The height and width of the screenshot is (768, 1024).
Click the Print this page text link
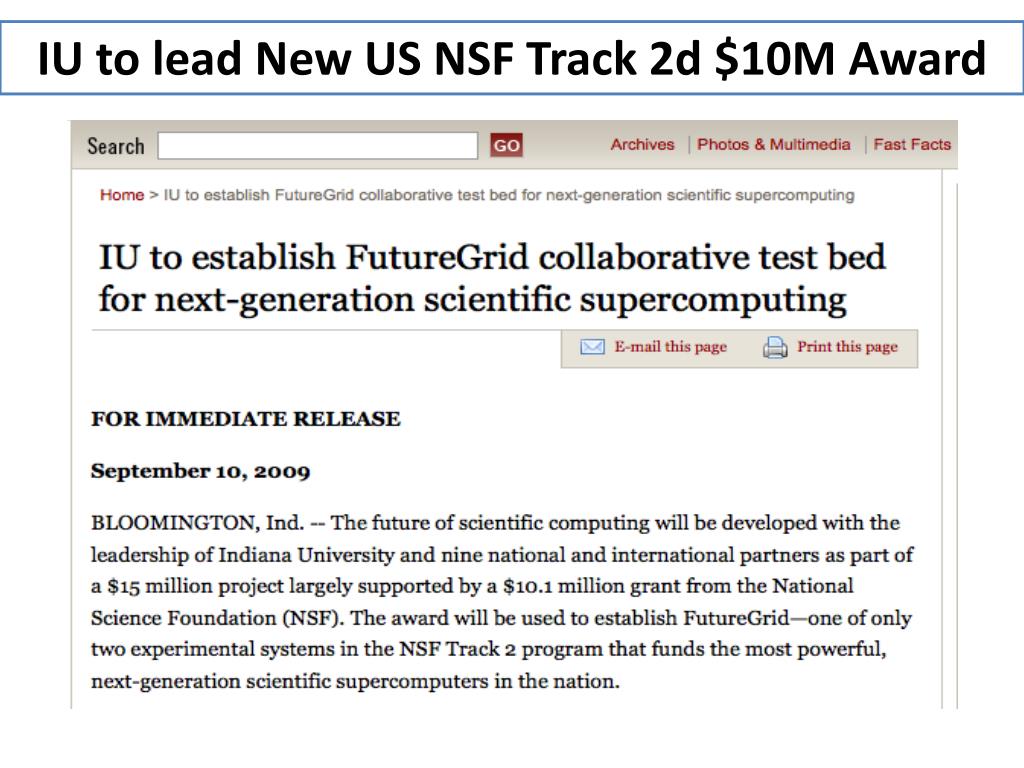coord(847,347)
